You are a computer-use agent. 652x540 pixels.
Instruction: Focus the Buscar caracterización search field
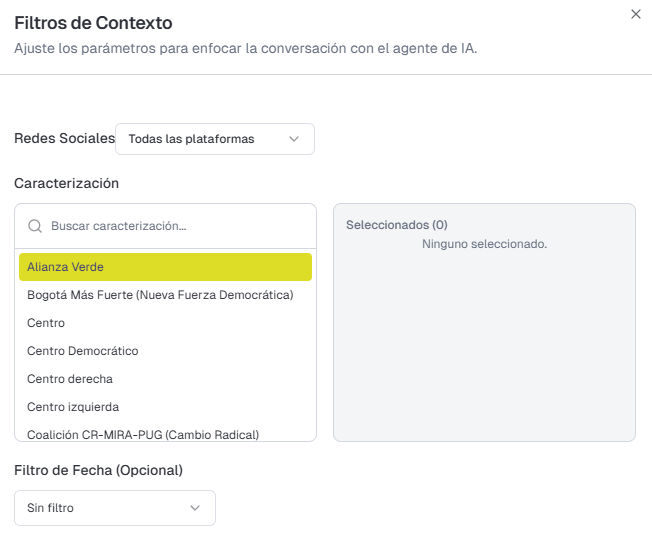tap(175, 226)
